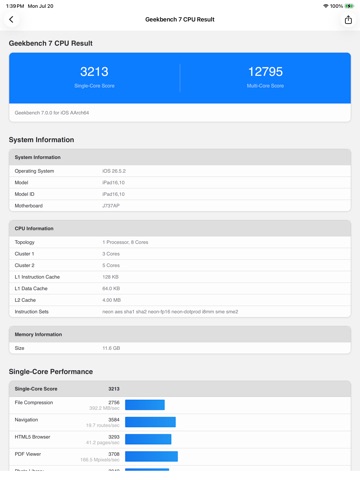Tap the 100% battery percentage
360x480 pixels.
click(336, 6)
